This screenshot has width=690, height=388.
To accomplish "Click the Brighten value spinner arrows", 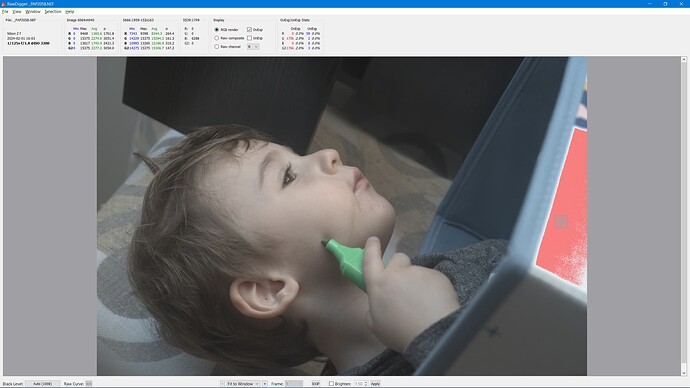I will click(x=366, y=384).
